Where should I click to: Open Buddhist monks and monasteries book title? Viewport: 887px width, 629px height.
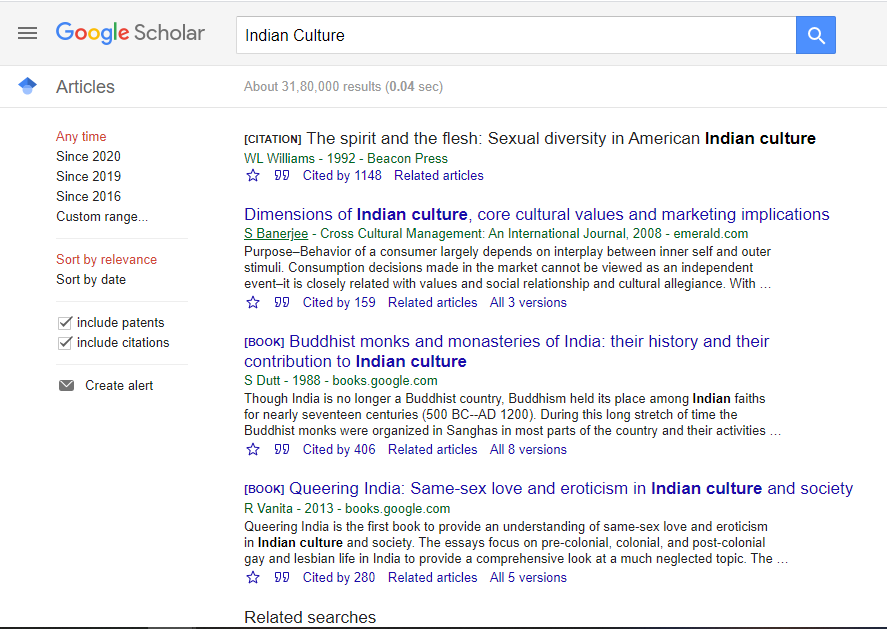pyautogui.click(x=506, y=351)
